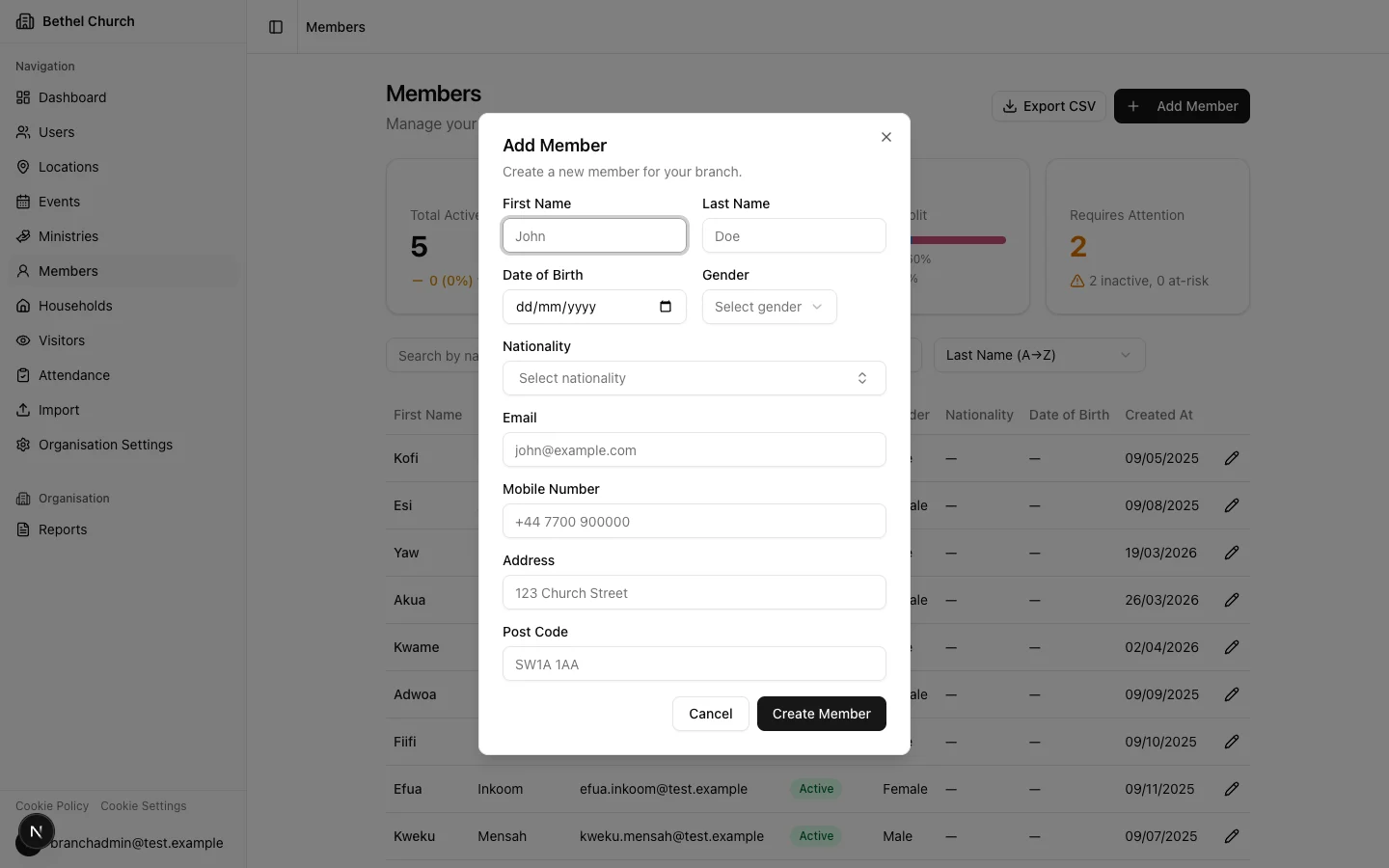This screenshot has height=868, width=1389.
Task: Click the Locations pin icon
Action: pos(23,167)
